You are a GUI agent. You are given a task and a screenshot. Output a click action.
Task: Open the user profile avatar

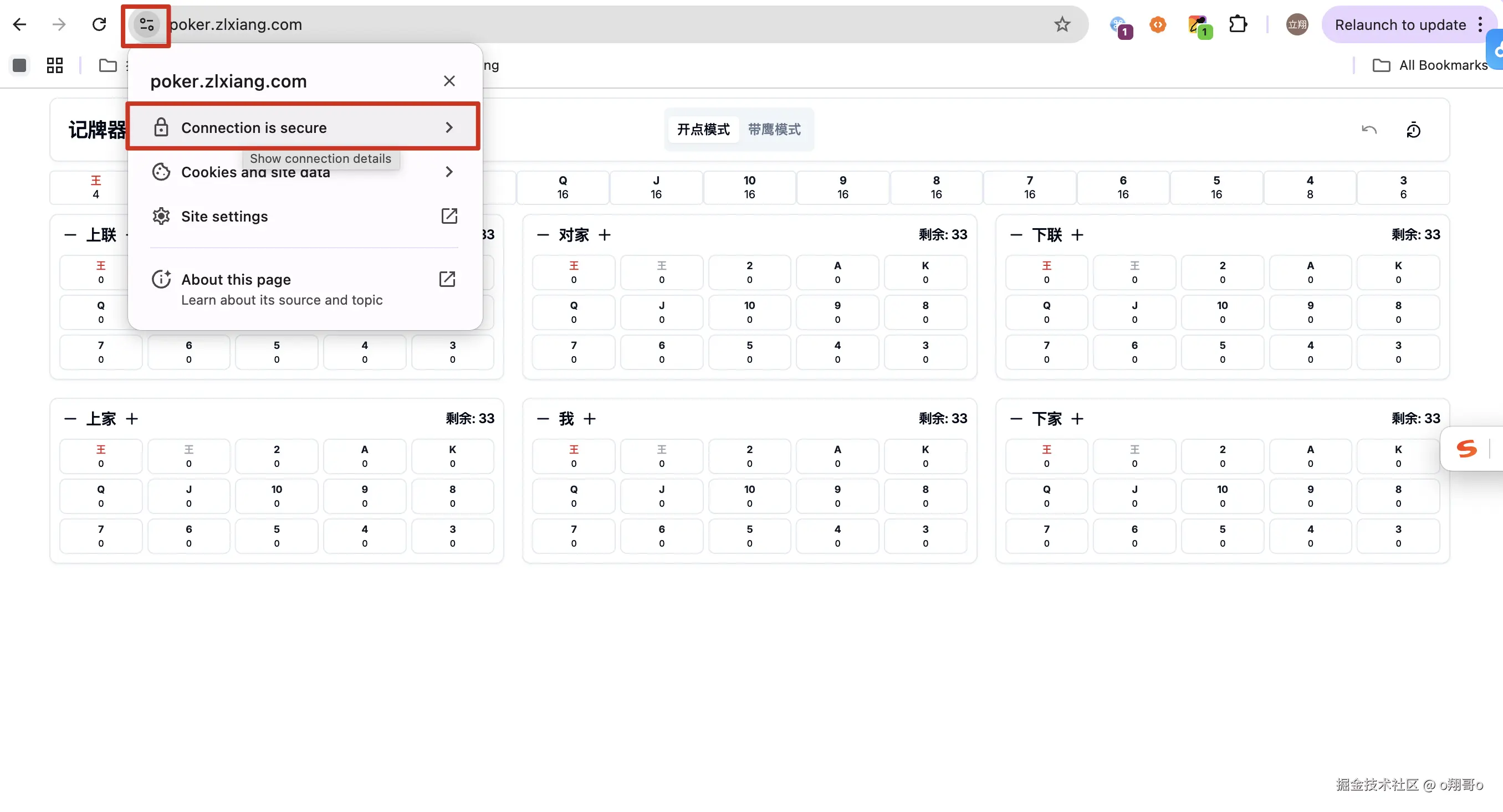click(1296, 24)
